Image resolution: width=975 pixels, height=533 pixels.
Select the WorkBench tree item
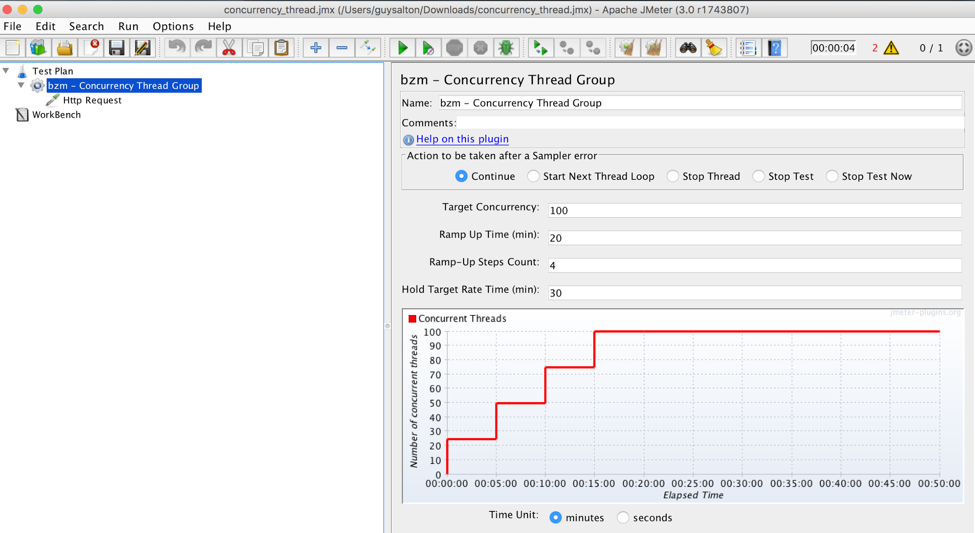(x=56, y=114)
